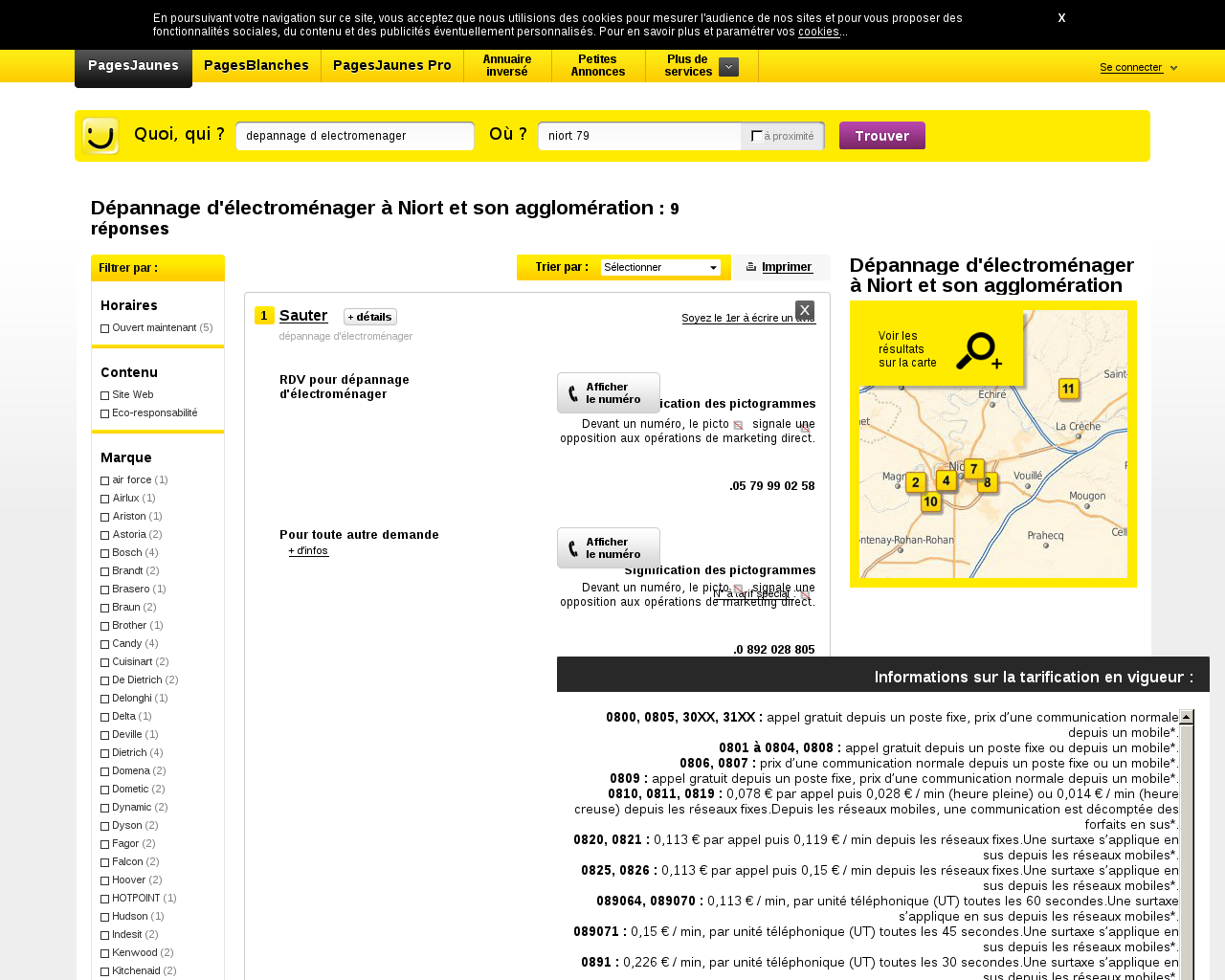Dismiss the cookie banner with X

tap(1061, 18)
